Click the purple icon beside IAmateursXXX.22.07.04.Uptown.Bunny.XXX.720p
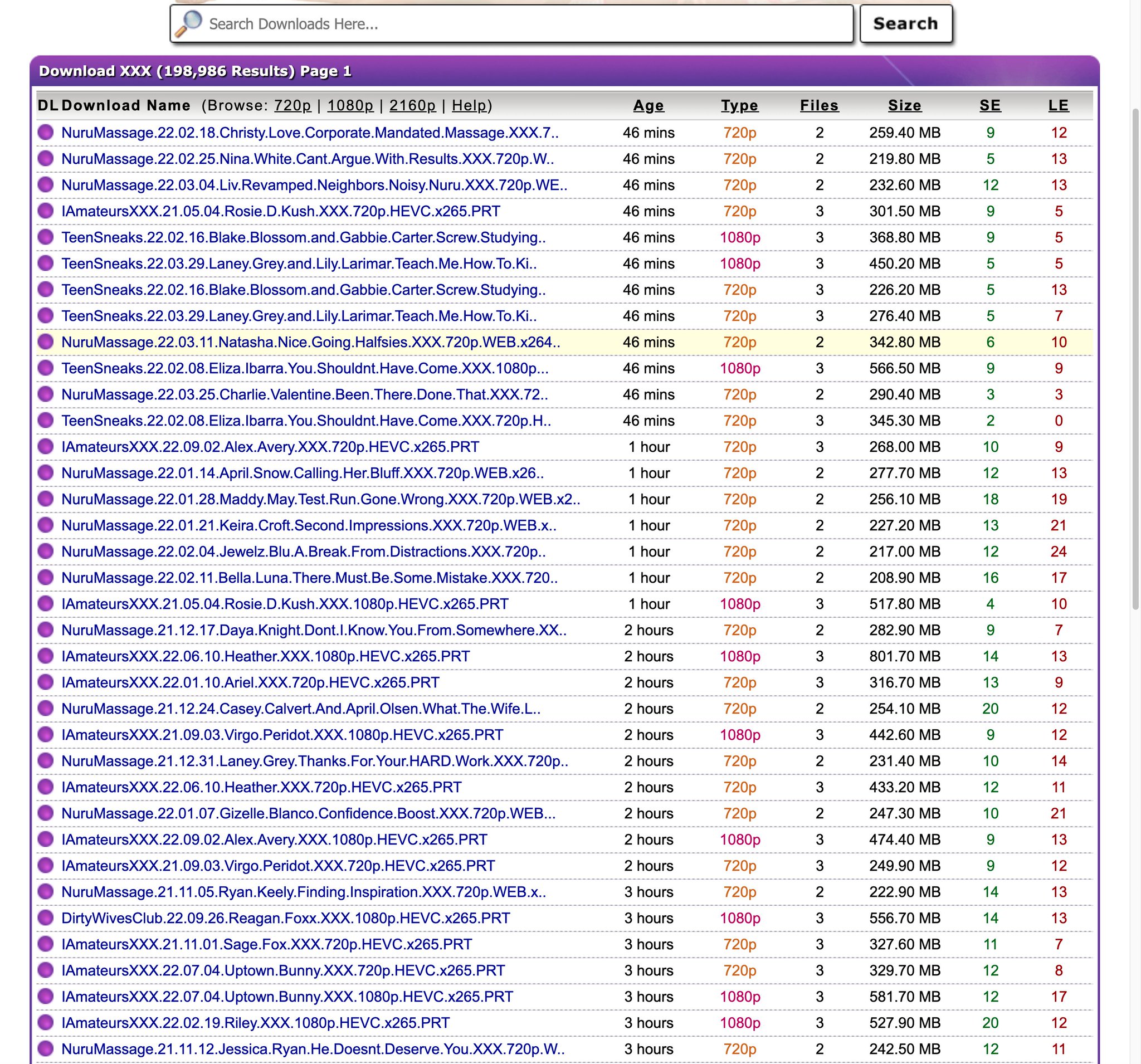Image resolution: width=1141 pixels, height=1064 pixels. click(45, 970)
